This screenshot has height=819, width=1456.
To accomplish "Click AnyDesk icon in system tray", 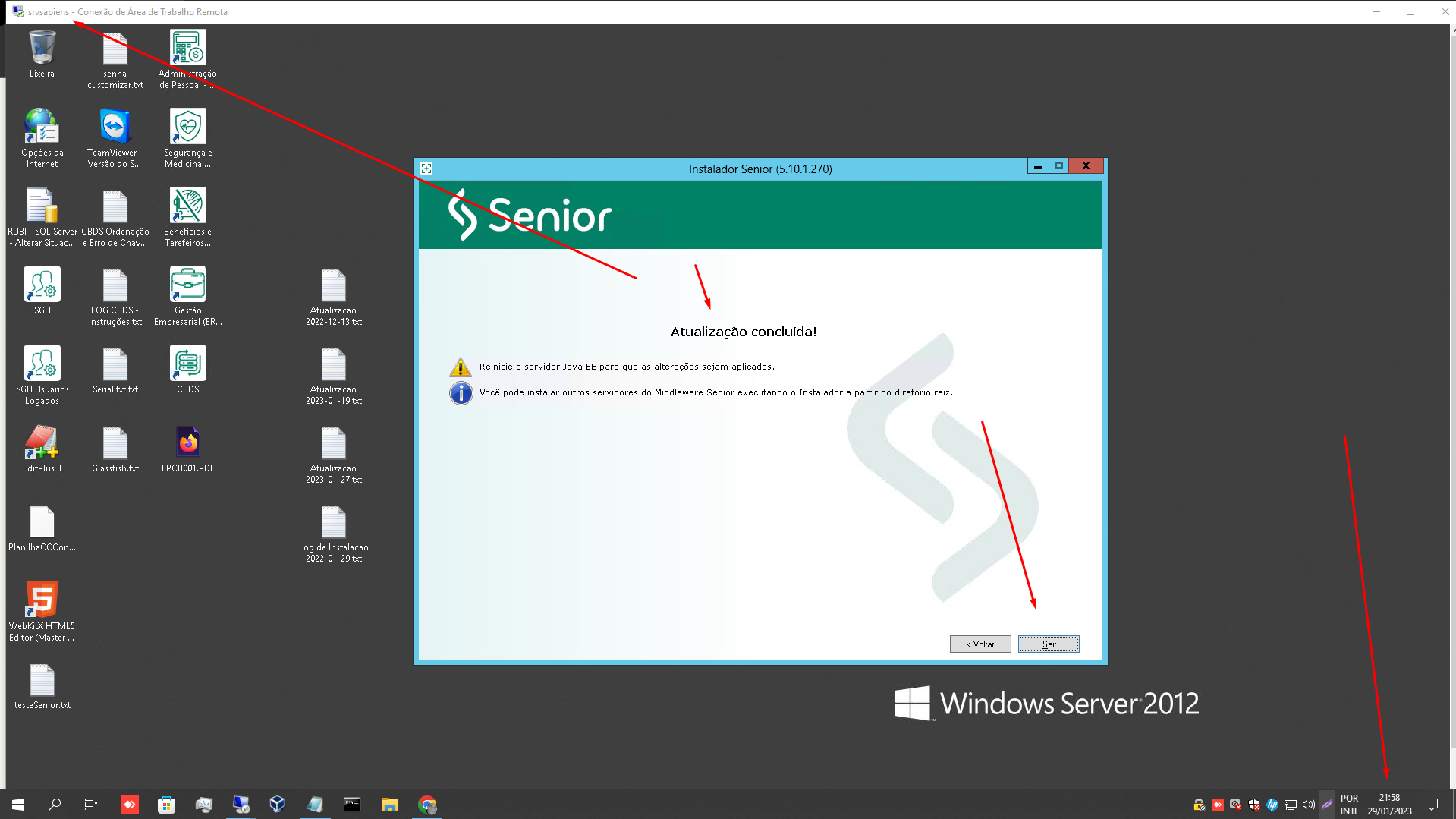I will point(1218,805).
